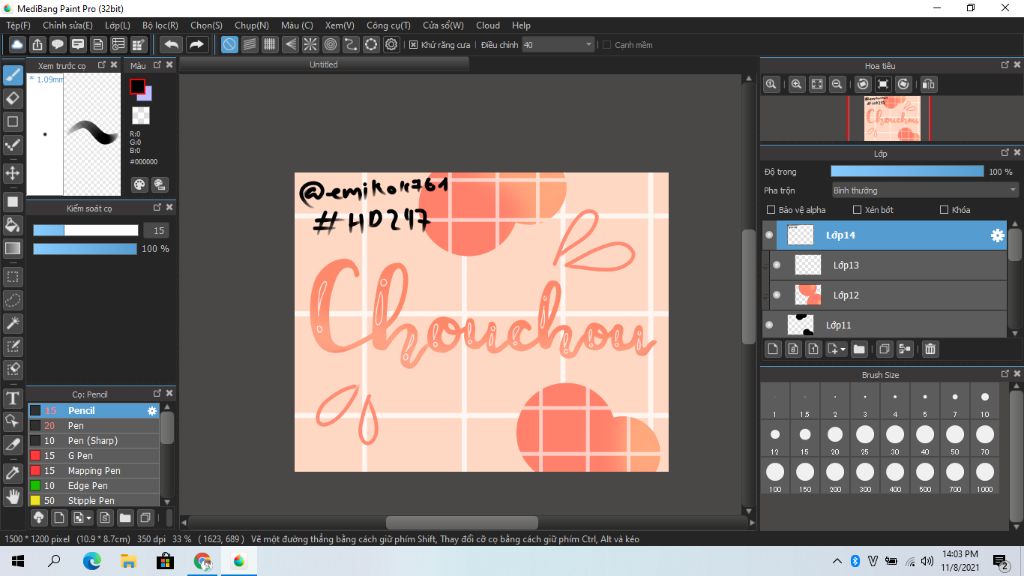Image resolution: width=1024 pixels, height=576 pixels.
Task: Enable the Xén bớt checkbox
Action: point(857,210)
